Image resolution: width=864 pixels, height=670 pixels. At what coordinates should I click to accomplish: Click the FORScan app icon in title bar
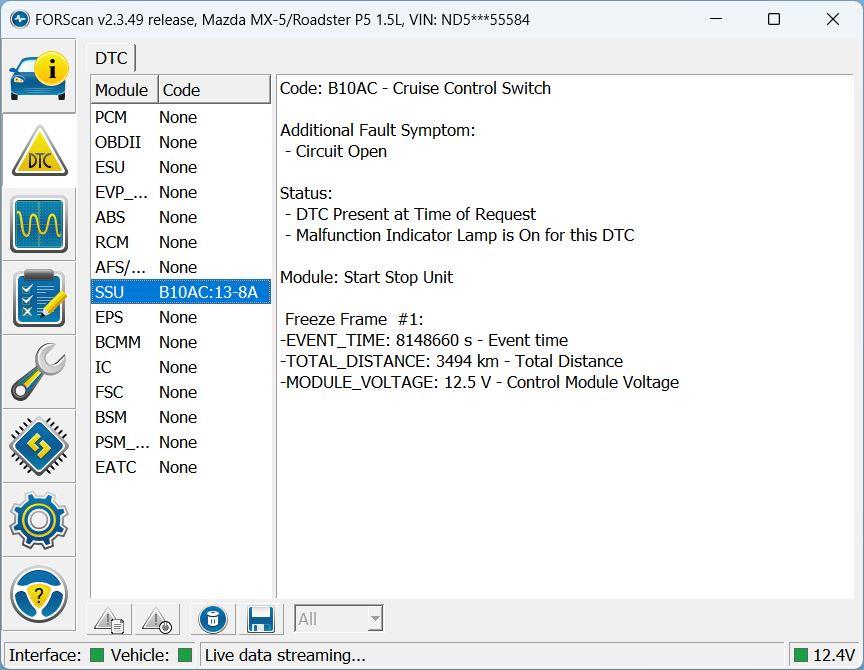click(19, 20)
